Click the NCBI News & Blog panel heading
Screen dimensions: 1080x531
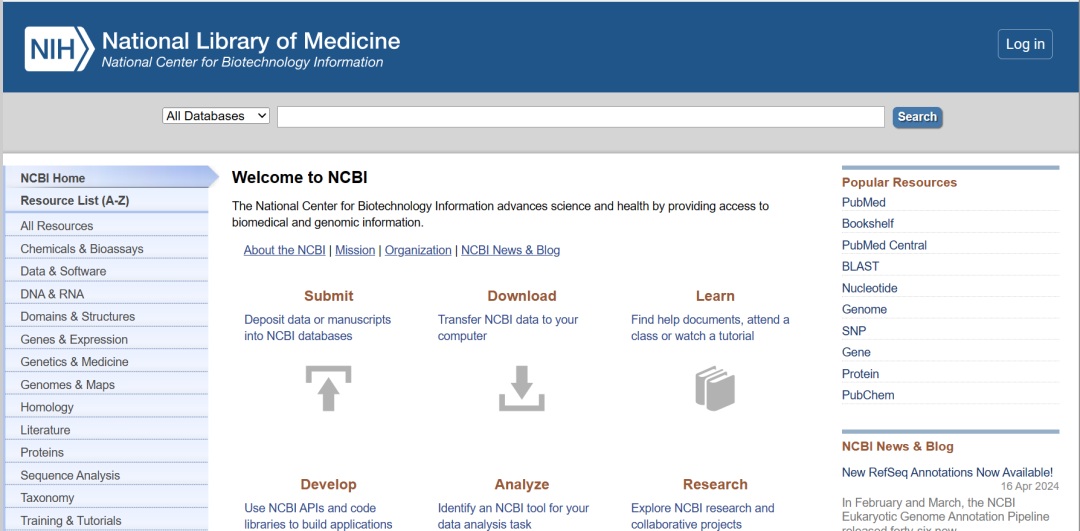pos(897,446)
